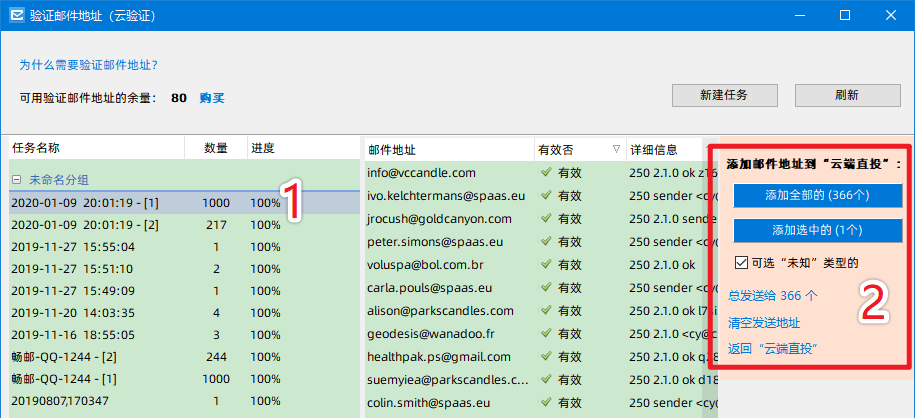Viewport: 915px width, 418px height.
Task: Open the 总发送给 366 个 link
Action: point(773,296)
